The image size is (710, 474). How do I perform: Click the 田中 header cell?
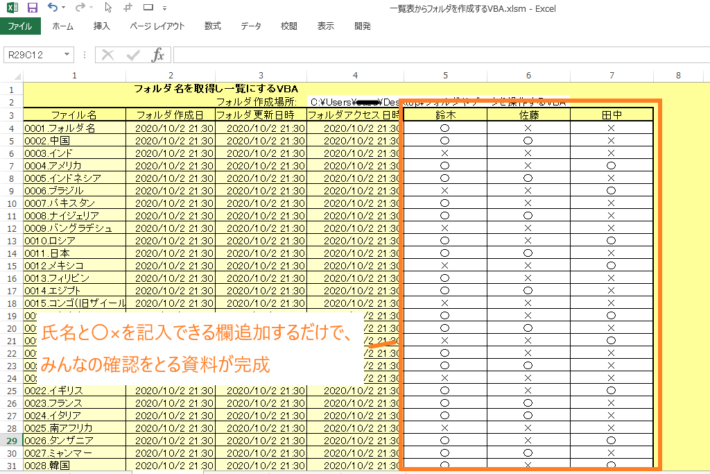611,115
